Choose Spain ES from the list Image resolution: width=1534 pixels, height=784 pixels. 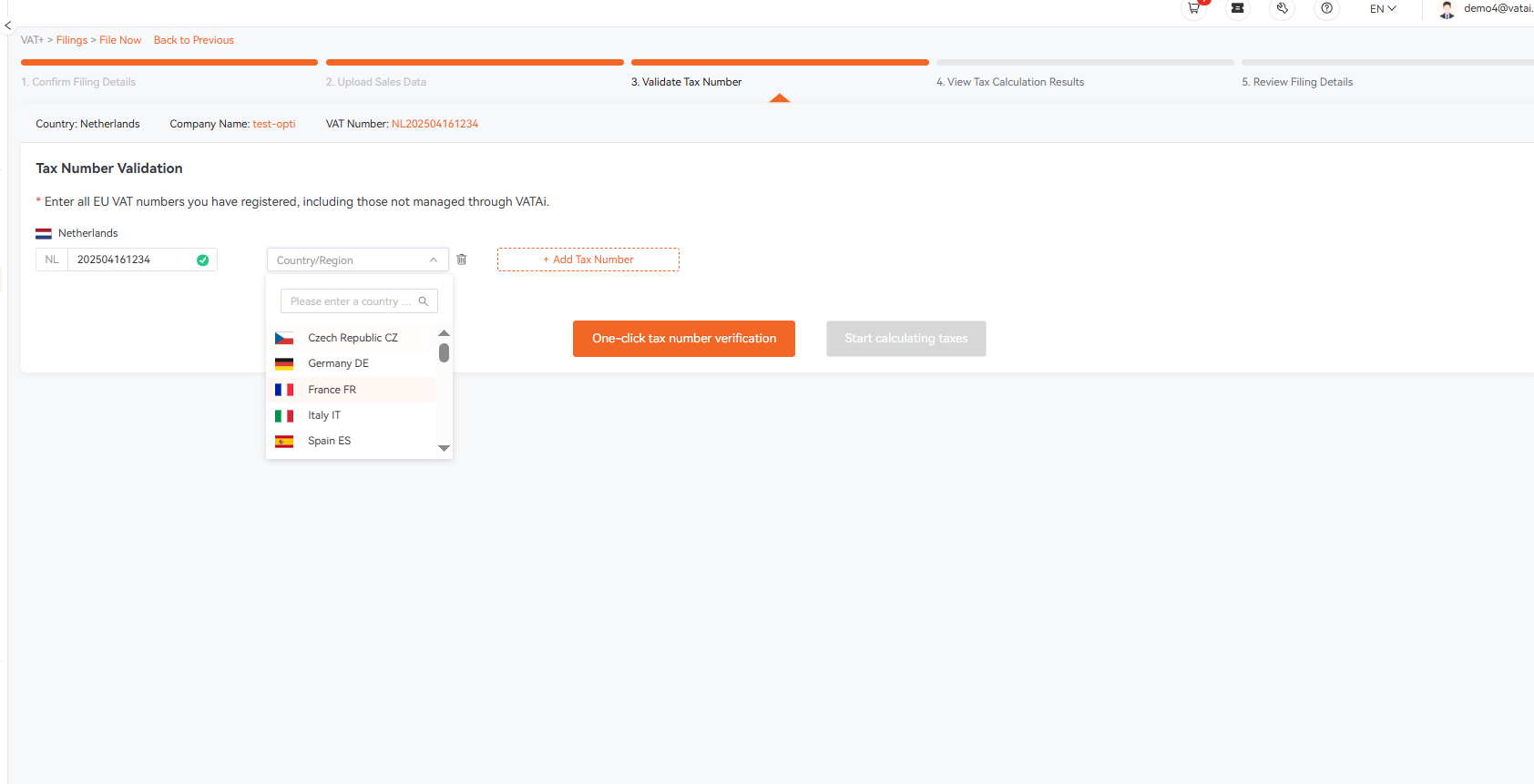(x=351, y=441)
